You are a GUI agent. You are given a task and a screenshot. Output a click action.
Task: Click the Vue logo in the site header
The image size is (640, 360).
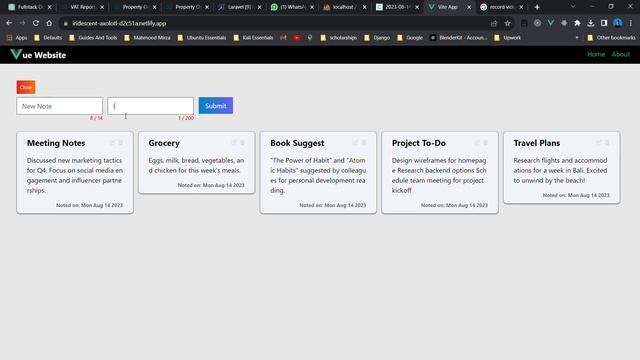click(16, 54)
